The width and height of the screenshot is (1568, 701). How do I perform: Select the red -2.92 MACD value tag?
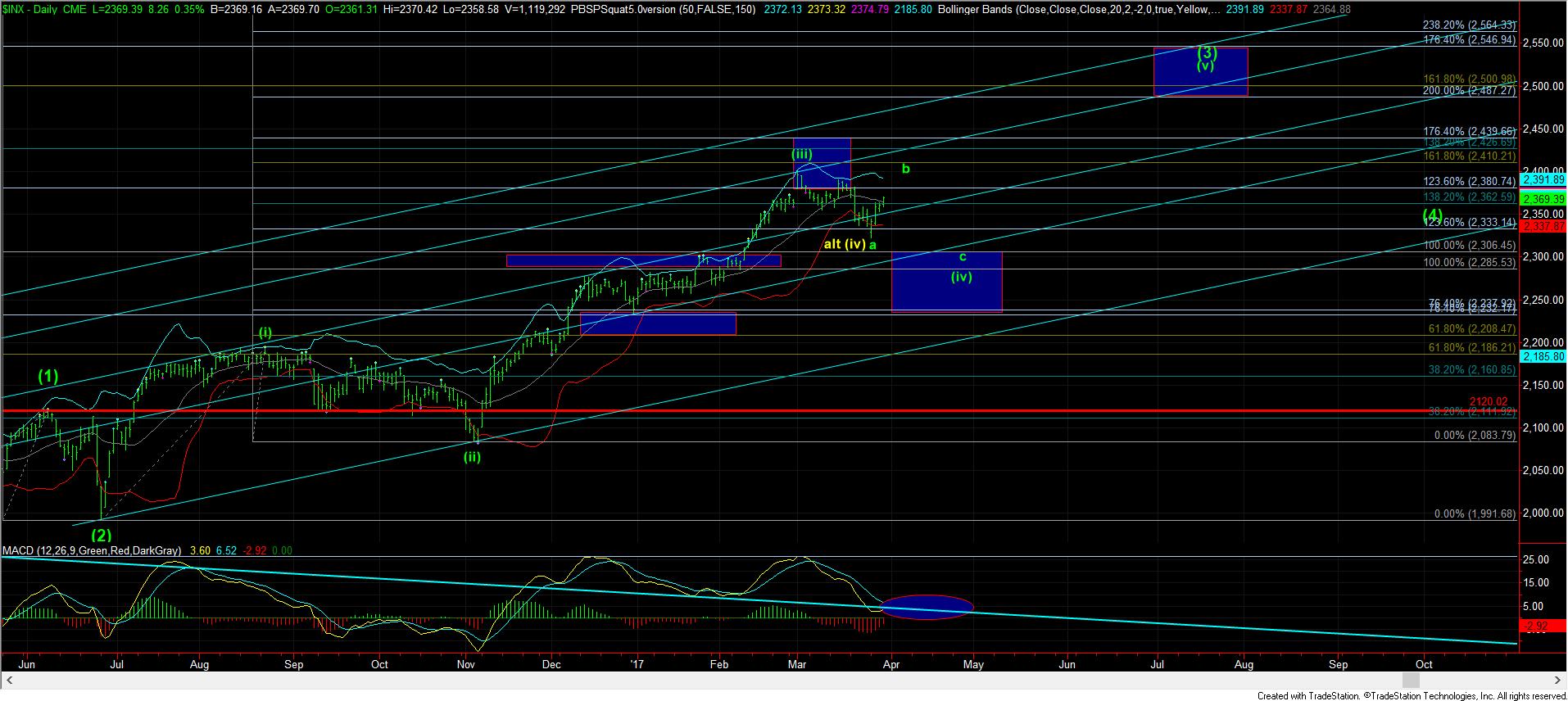pyautogui.click(x=1535, y=626)
